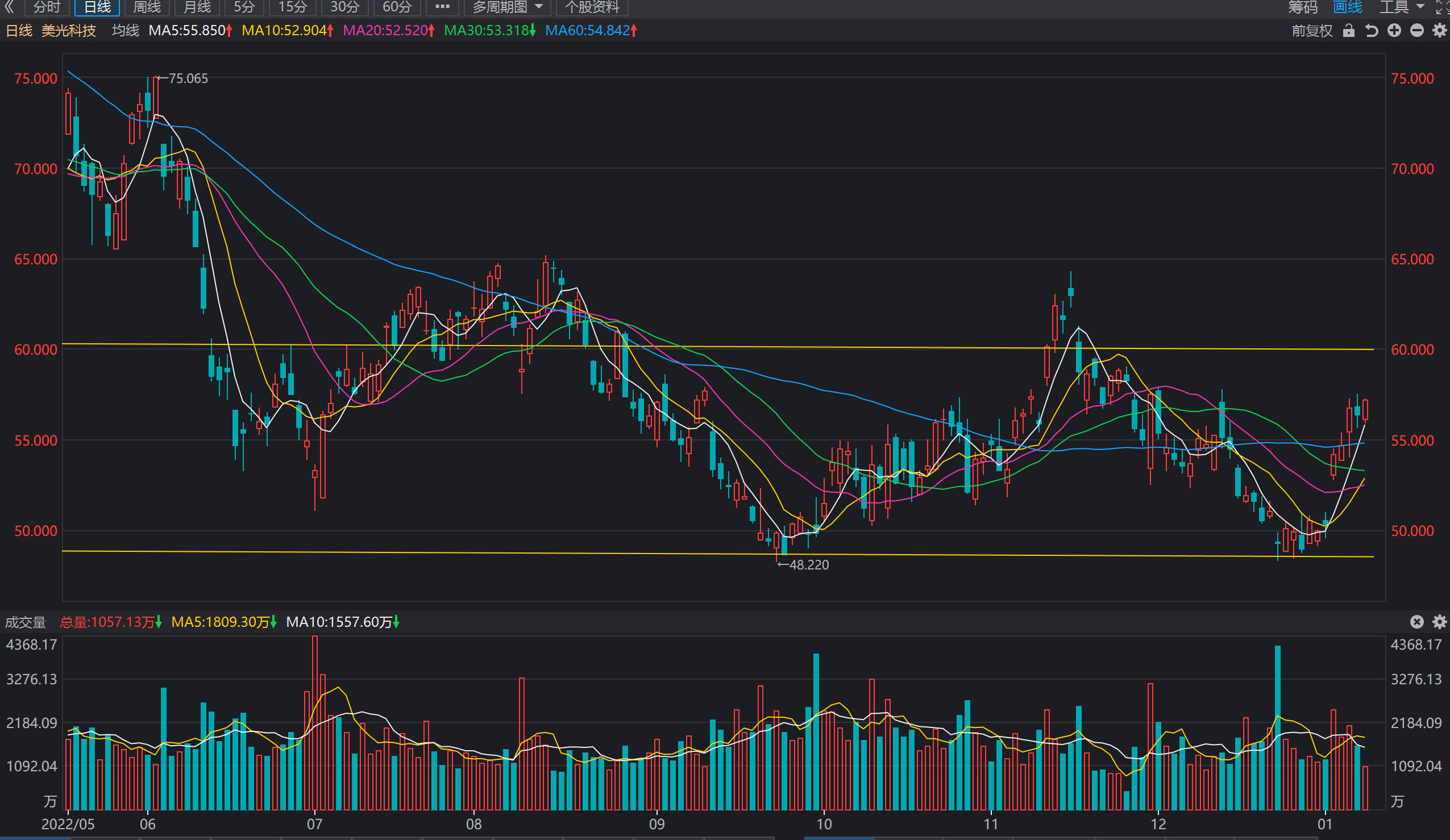Image resolution: width=1450 pixels, height=840 pixels.
Task: Click the volume MA5:1809.30万 value
Action: coord(224,622)
